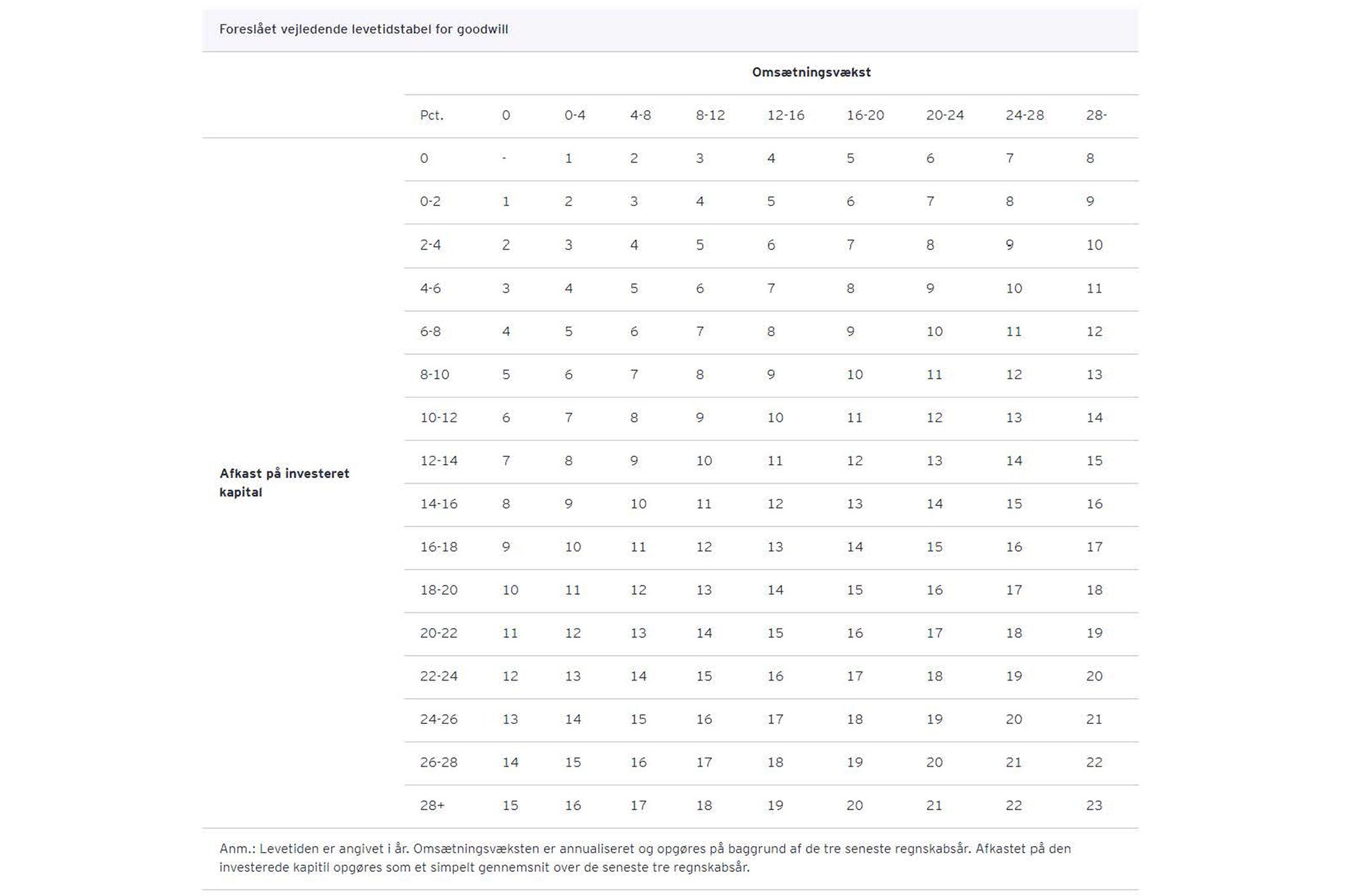Screen dimensions: 1345x896
Task: Select the 'Pct.' header cell
Action: click(x=431, y=116)
